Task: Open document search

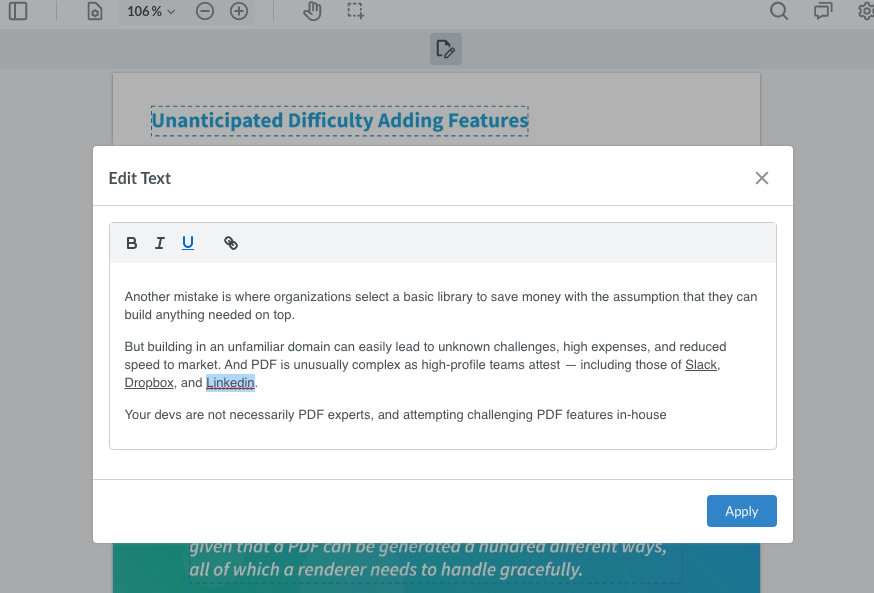Action: (778, 11)
